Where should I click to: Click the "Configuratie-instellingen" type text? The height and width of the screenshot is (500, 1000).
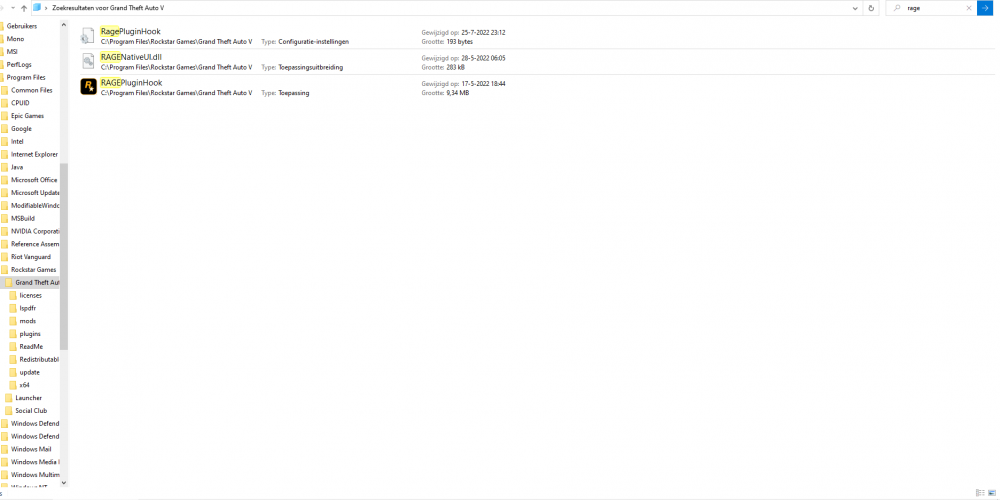(x=314, y=41)
